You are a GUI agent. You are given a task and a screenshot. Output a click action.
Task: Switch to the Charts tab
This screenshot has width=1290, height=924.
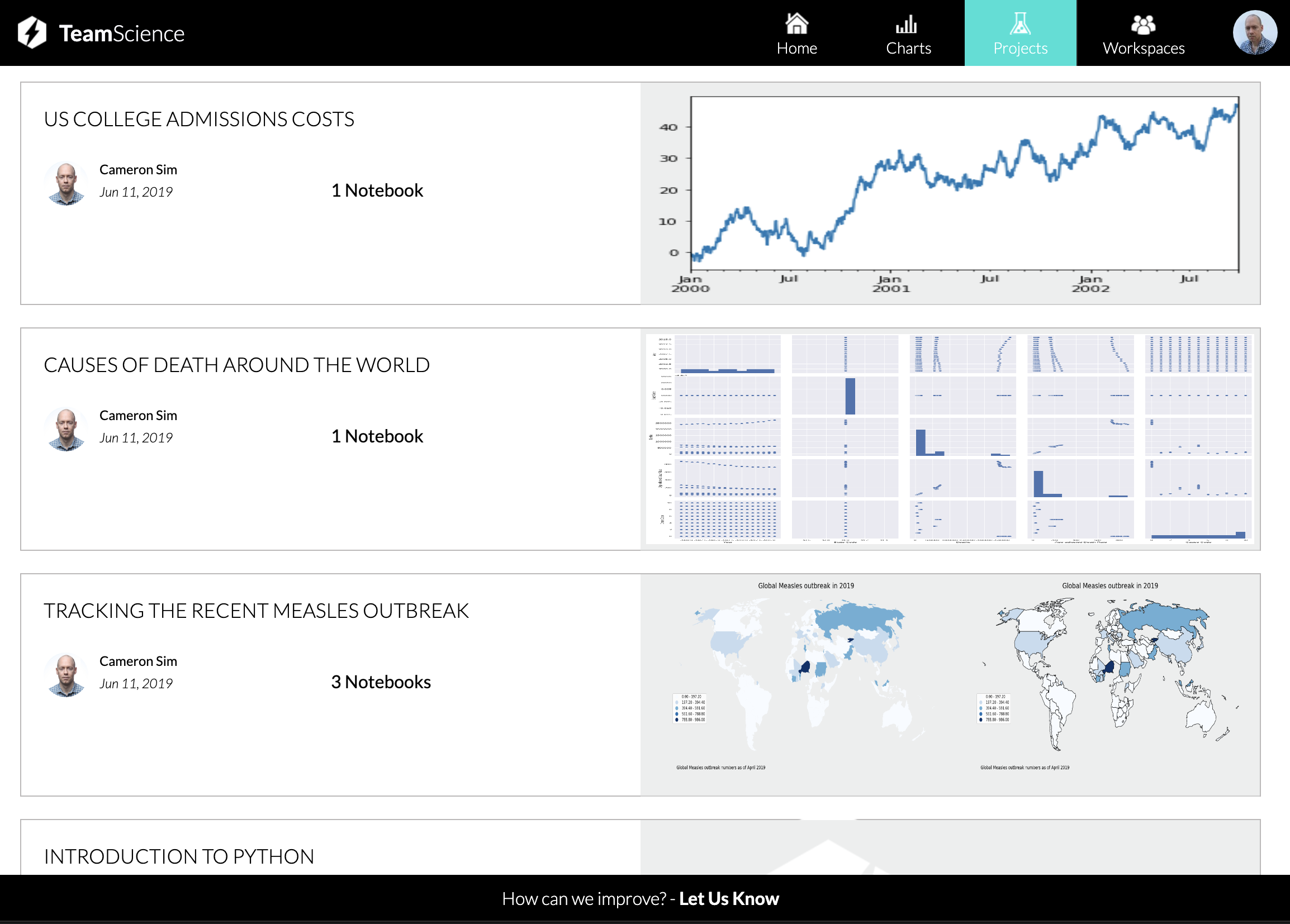(908, 34)
